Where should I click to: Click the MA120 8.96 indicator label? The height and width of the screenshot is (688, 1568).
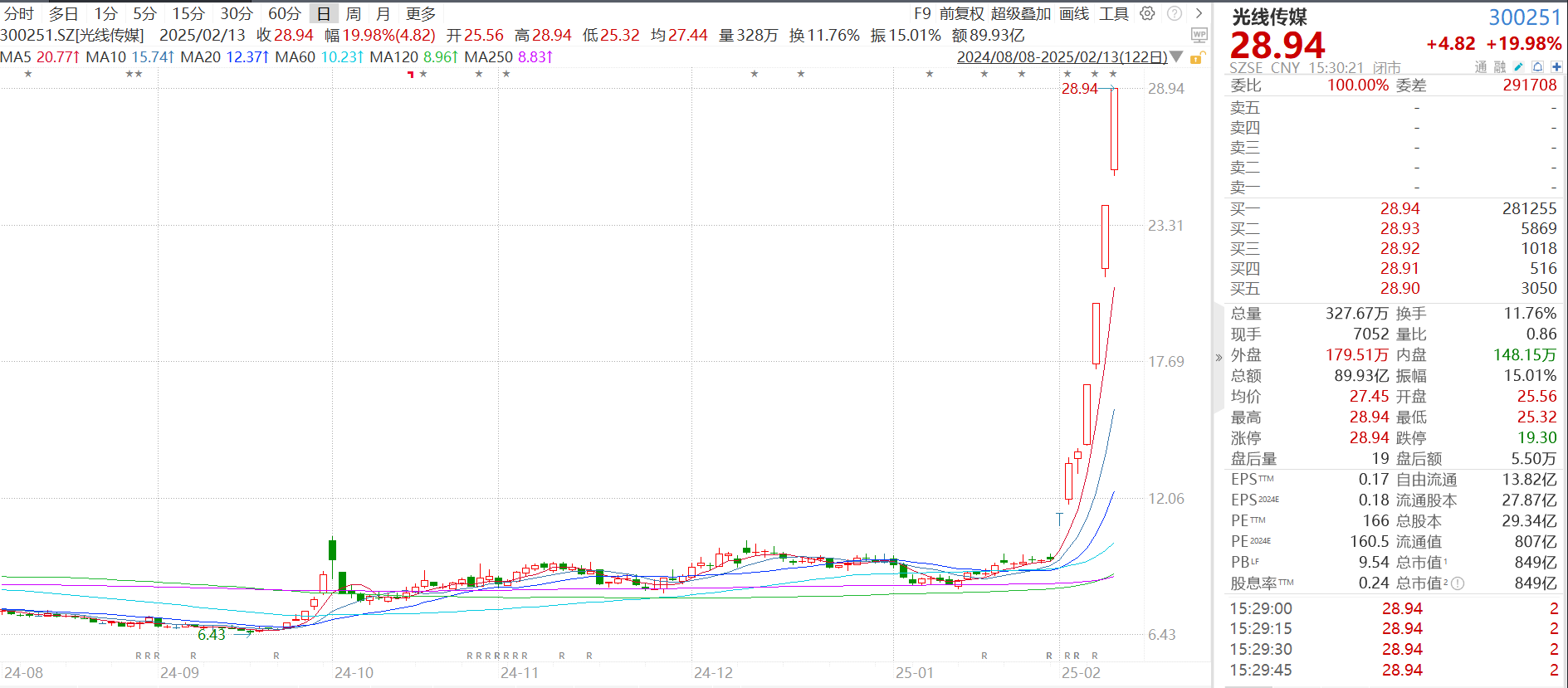point(414,57)
